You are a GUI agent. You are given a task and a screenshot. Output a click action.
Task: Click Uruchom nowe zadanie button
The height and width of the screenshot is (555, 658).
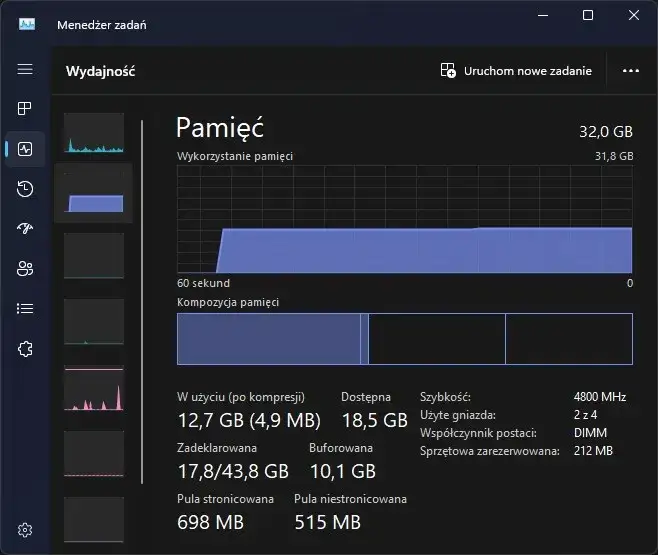[x=516, y=70]
